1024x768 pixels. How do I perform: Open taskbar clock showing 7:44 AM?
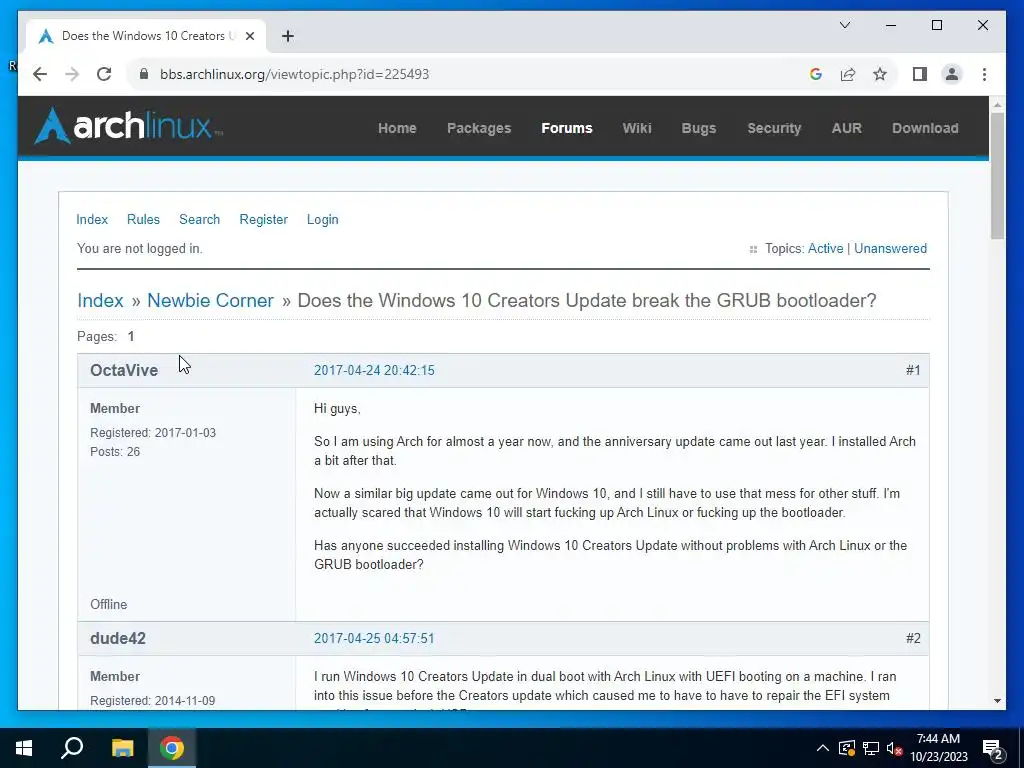coord(938,748)
